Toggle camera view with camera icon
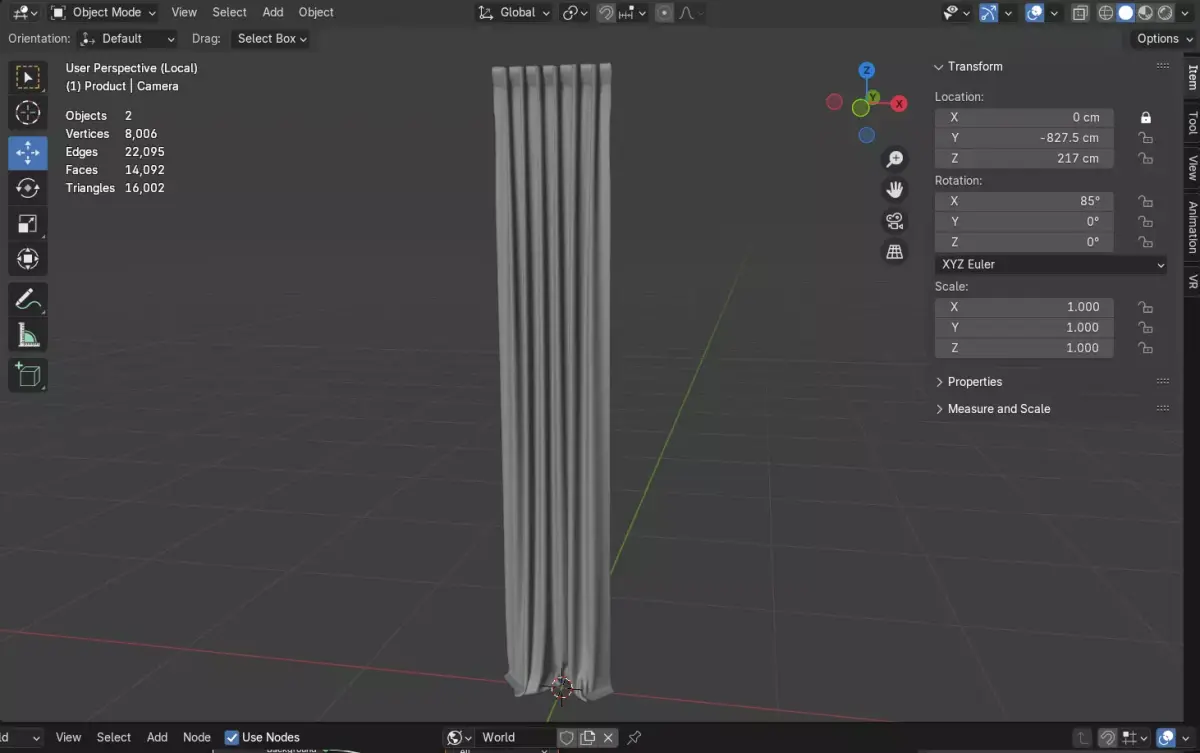The width and height of the screenshot is (1200, 753). tap(895, 221)
